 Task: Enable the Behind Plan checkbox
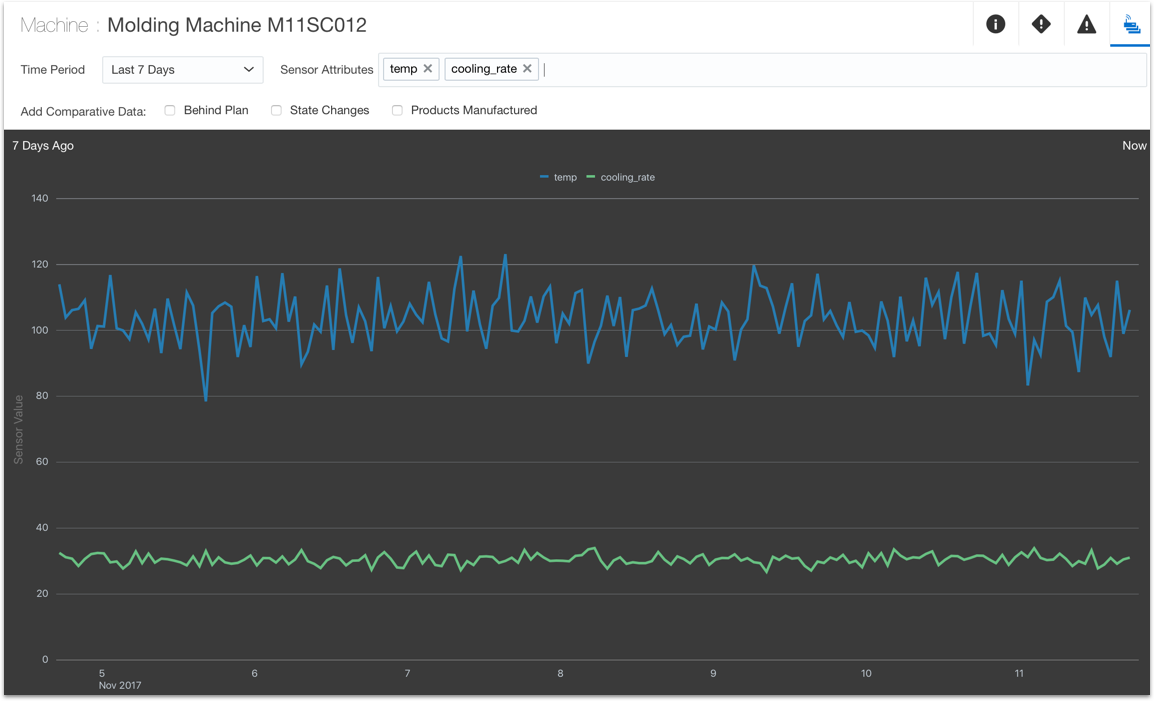[x=170, y=110]
